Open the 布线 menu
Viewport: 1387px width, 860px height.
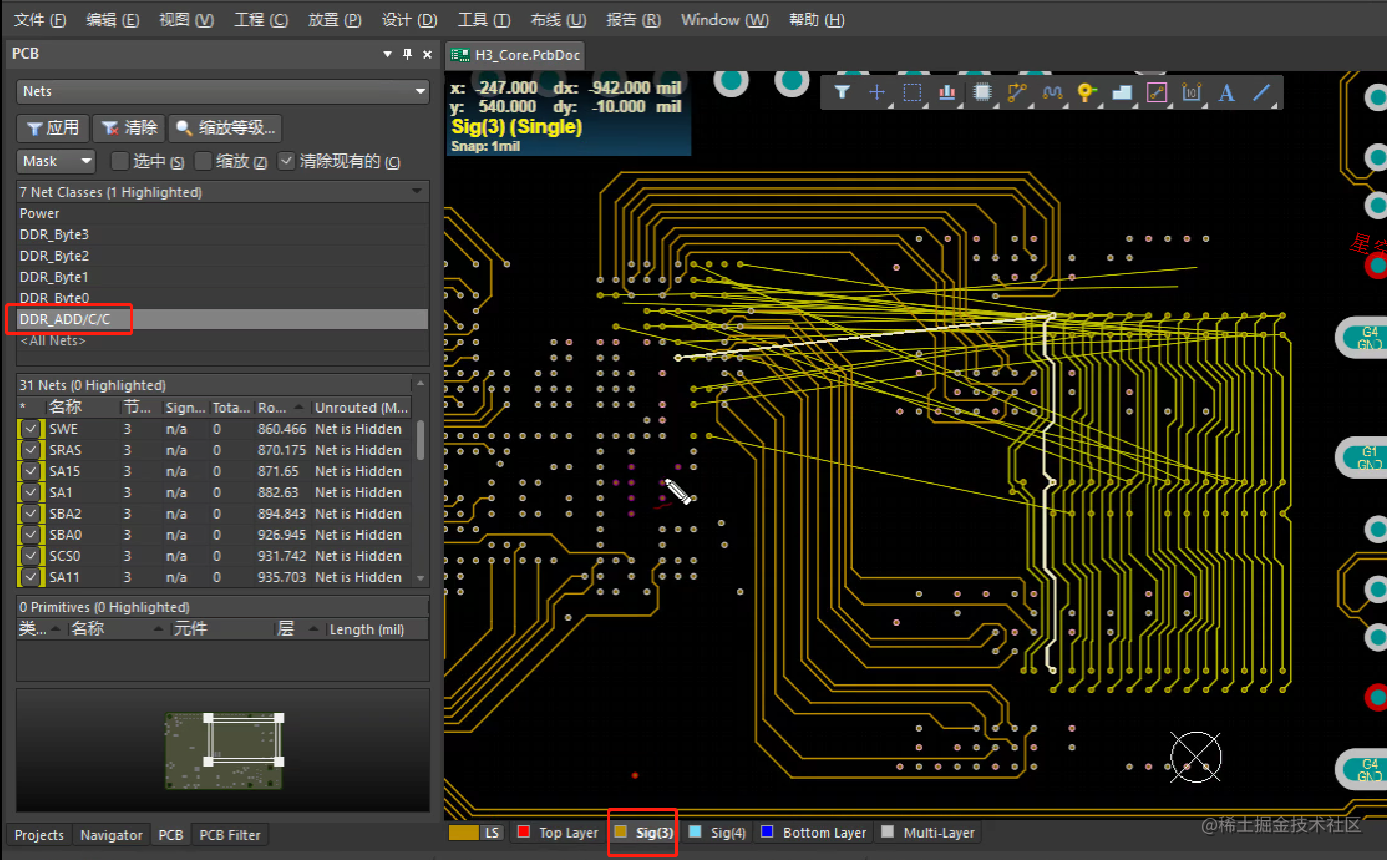(557, 19)
